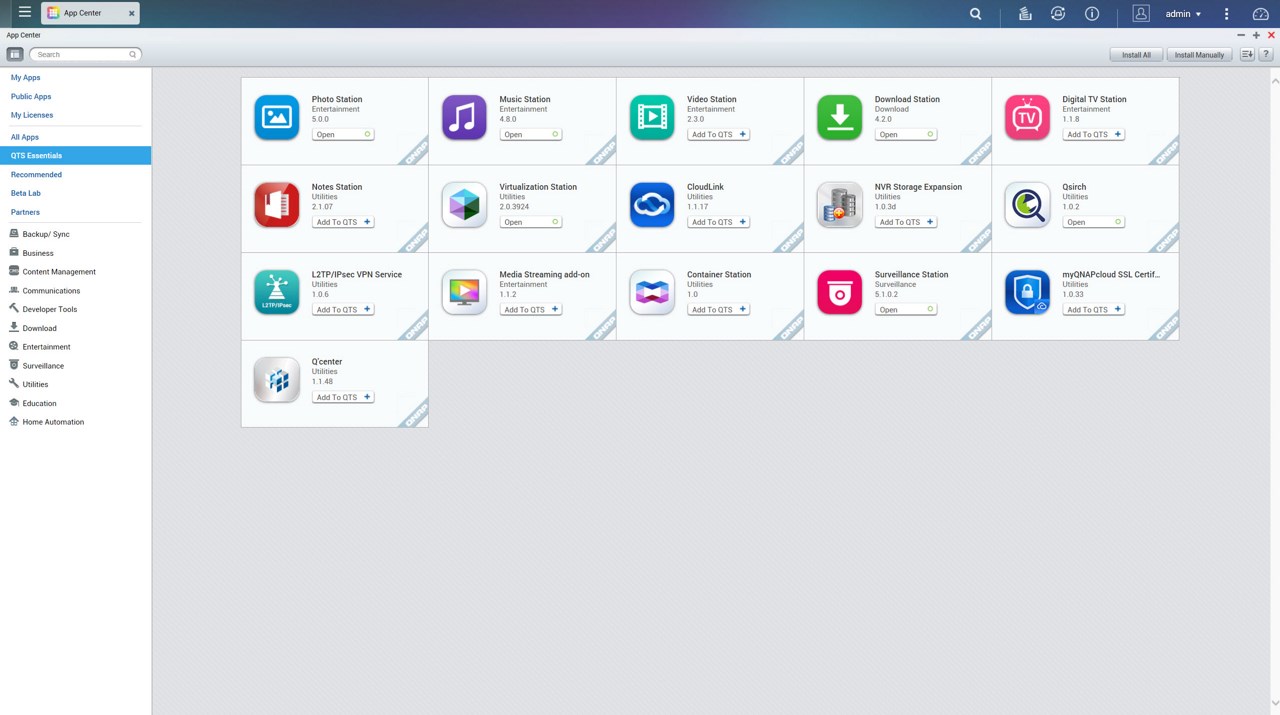This screenshot has height=715, width=1280.
Task: Add Notes Station to QTS
Action: [x=343, y=222]
